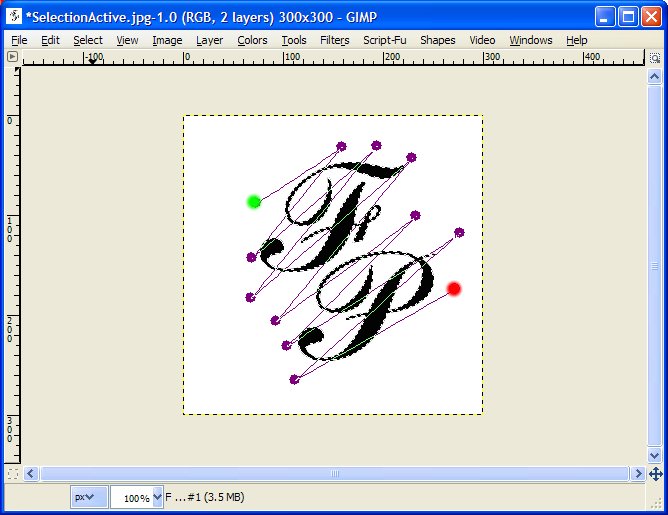Image resolution: width=668 pixels, height=515 pixels.
Task: Click the horizontal scrollbar right arrow
Action: click(638, 474)
